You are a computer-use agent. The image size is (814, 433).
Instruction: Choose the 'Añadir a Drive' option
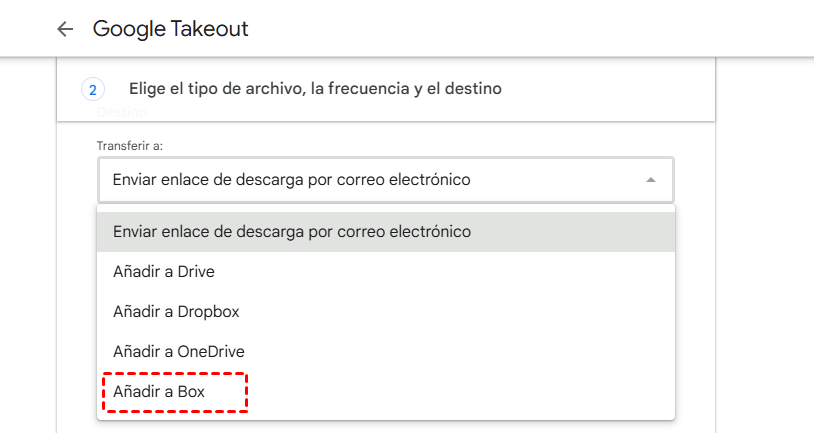pyautogui.click(x=164, y=271)
